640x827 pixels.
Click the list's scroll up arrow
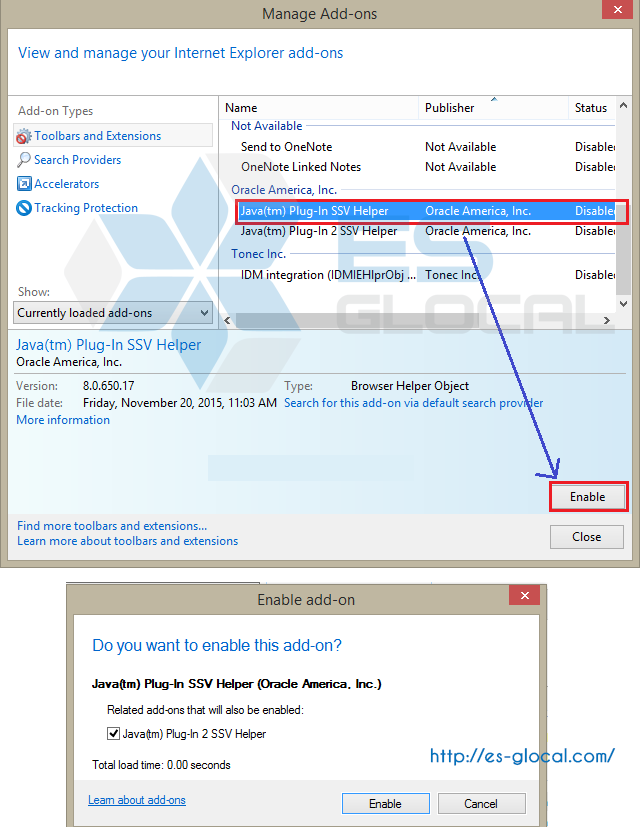623,106
